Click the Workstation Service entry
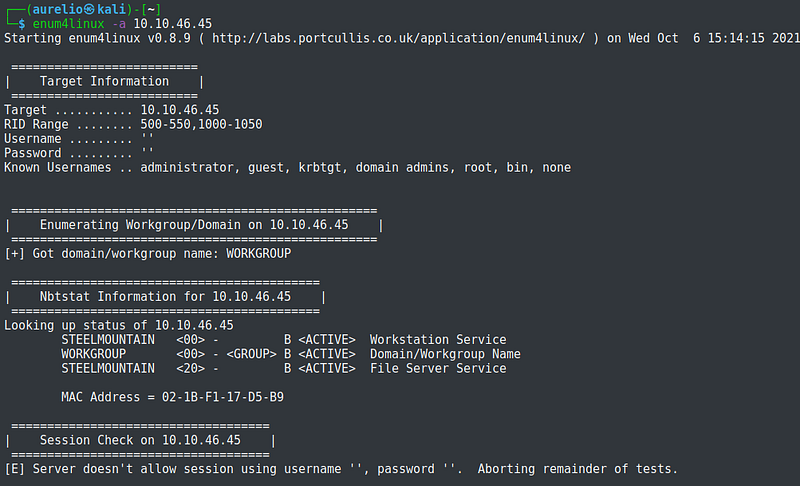The width and height of the screenshot is (800, 486). [437, 340]
